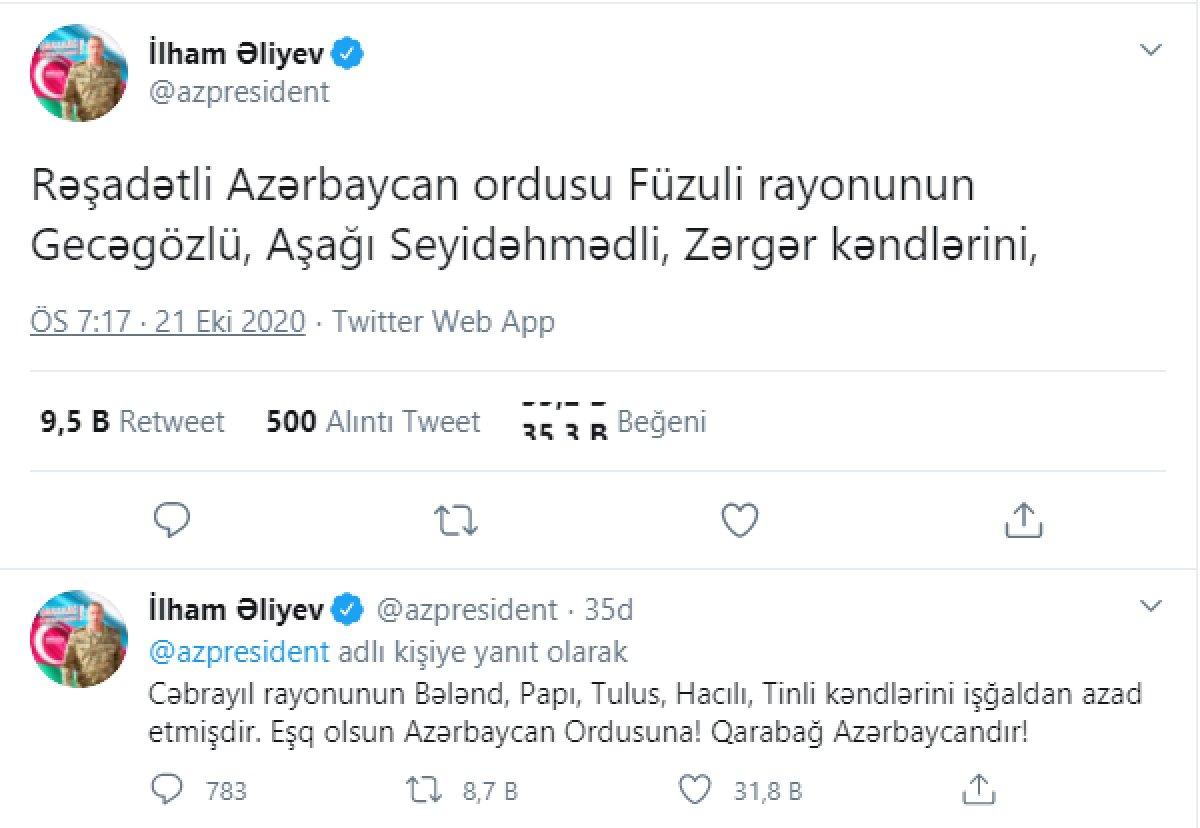View the 9,5 B Retweet list

[x=130, y=421]
